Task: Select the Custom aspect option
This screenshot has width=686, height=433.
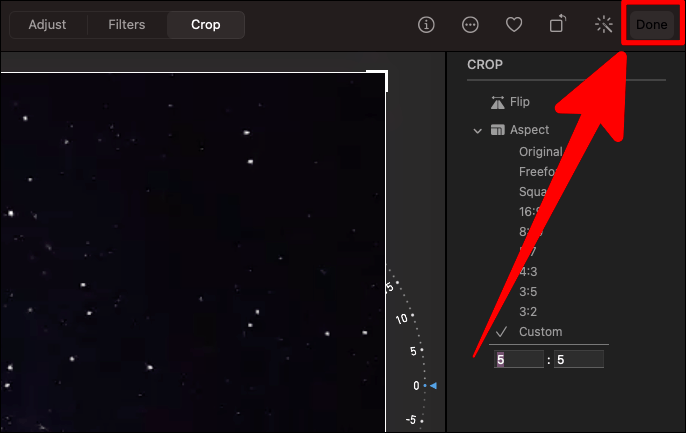Action: pos(540,332)
